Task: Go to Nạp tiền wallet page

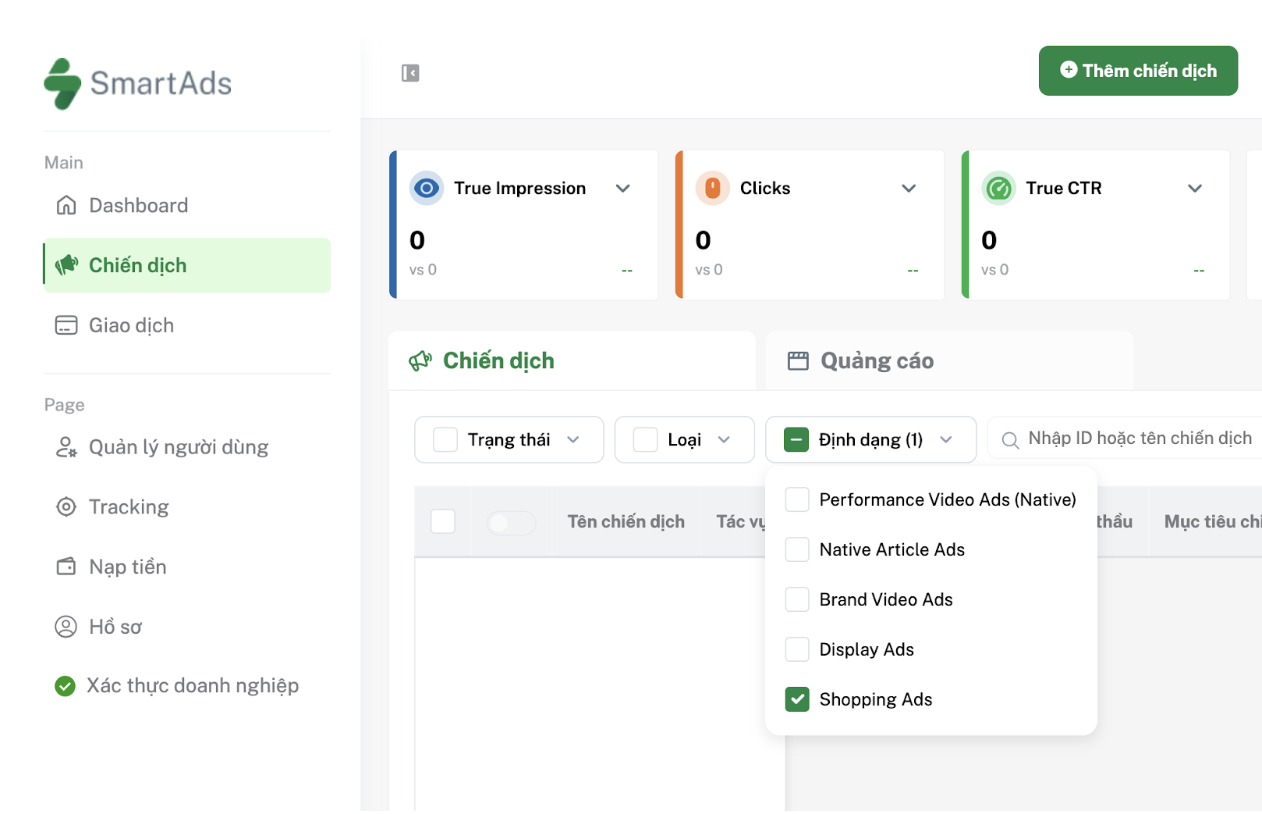Action: tap(127, 567)
